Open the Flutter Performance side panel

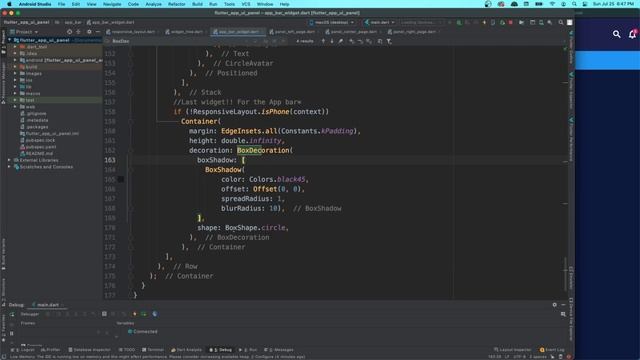click(x=571, y=139)
